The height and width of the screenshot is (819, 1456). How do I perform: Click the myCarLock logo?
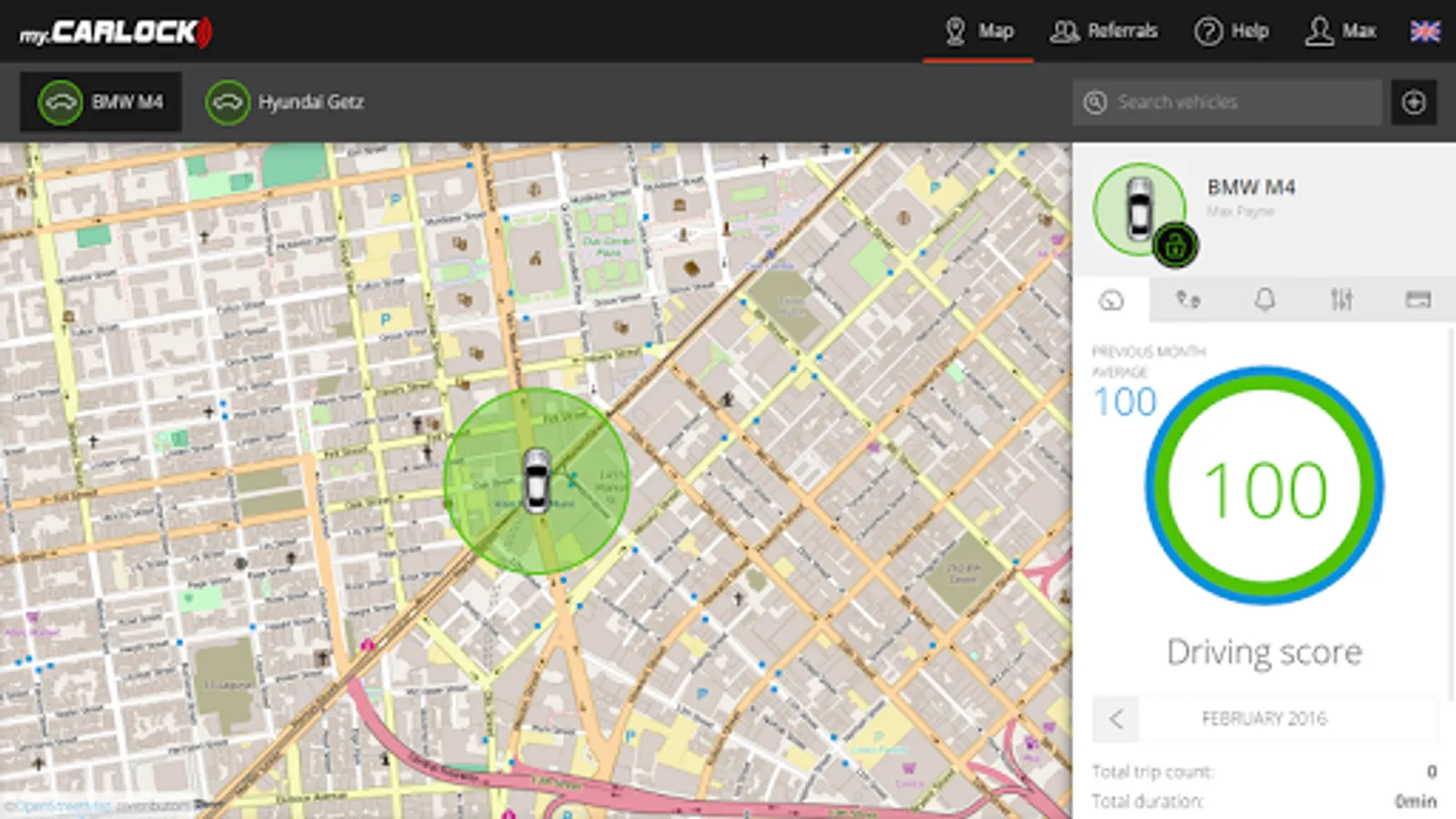click(116, 33)
